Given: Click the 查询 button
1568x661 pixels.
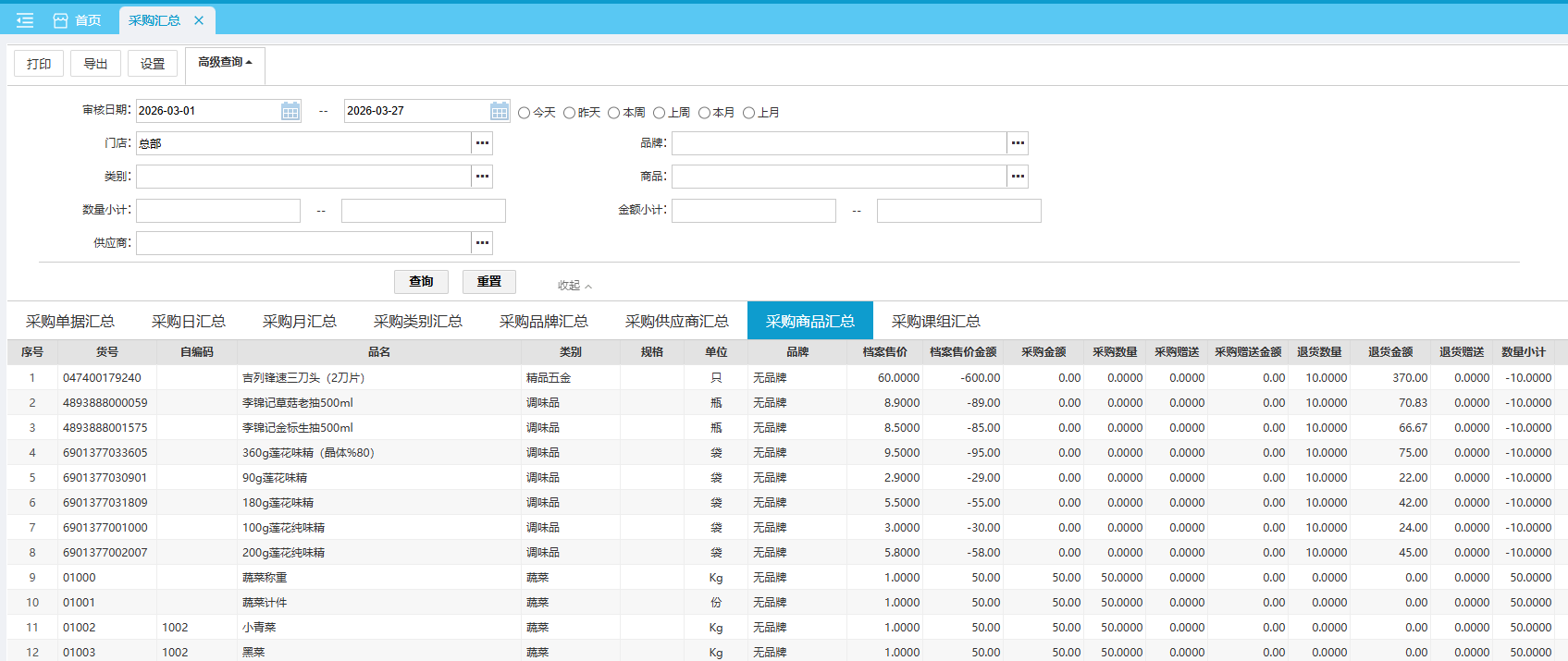Looking at the screenshot, I should [x=421, y=282].
